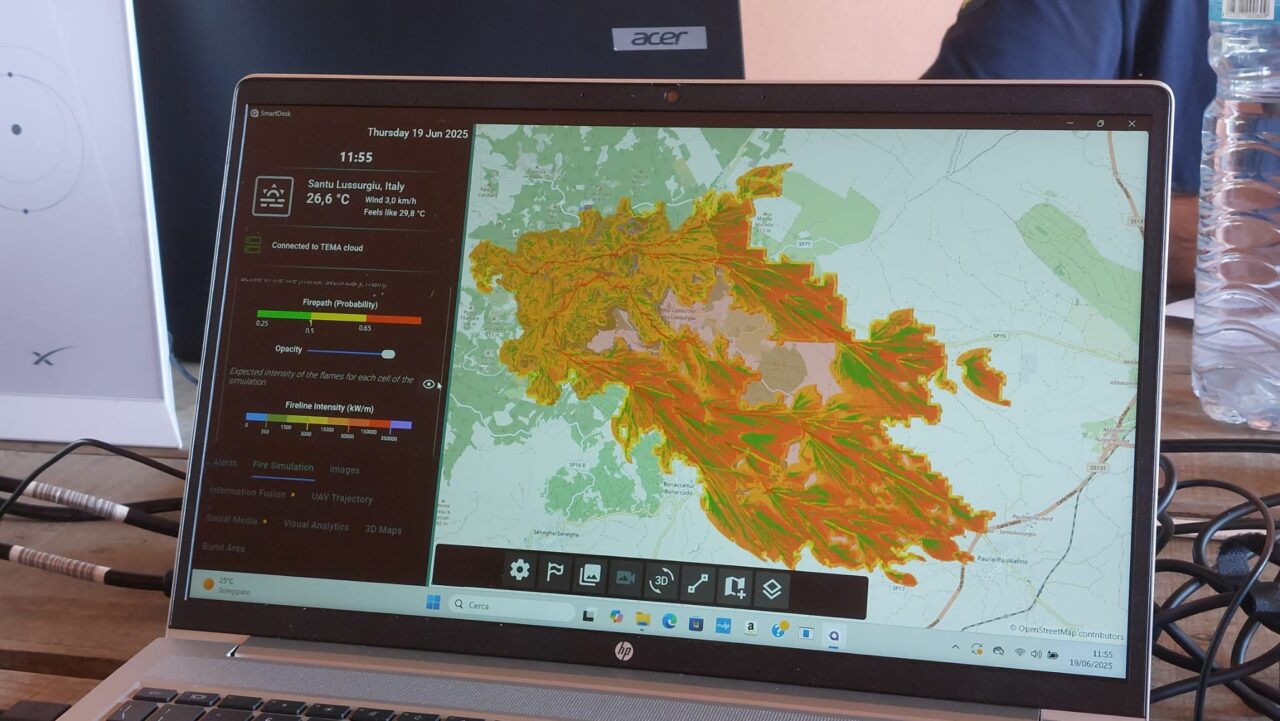
Task: Toggle fireline intensity visibility eye icon
Action: point(429,384)
